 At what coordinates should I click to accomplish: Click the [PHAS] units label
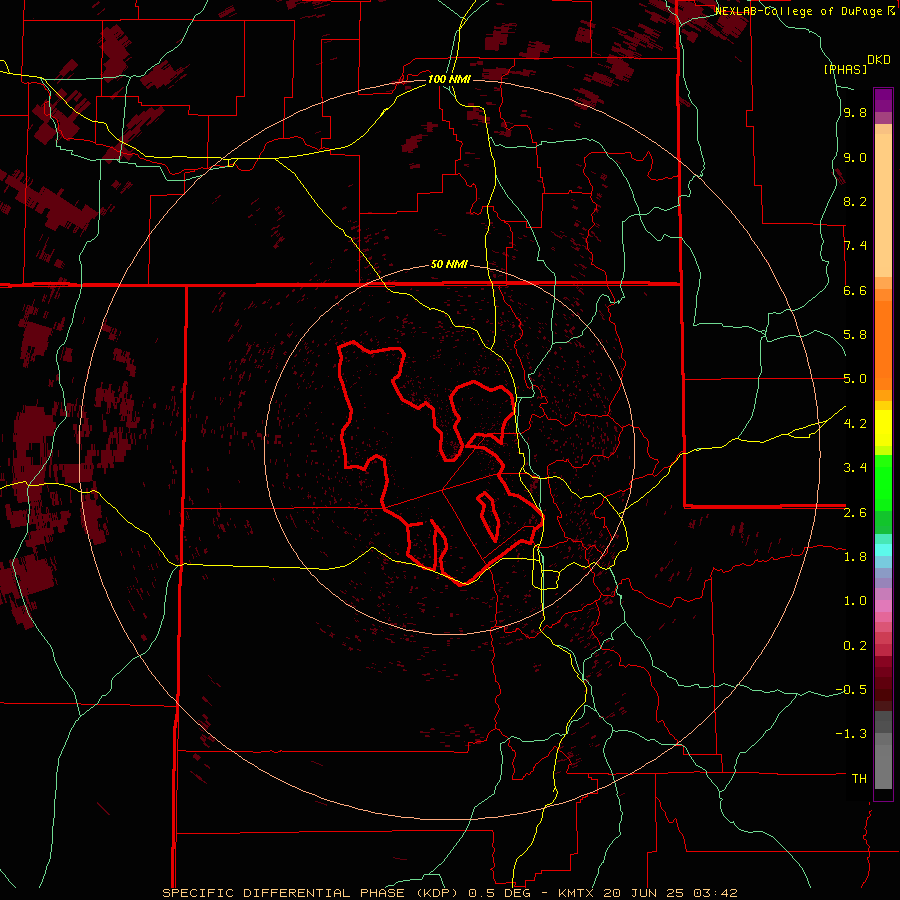click(845, 69)
